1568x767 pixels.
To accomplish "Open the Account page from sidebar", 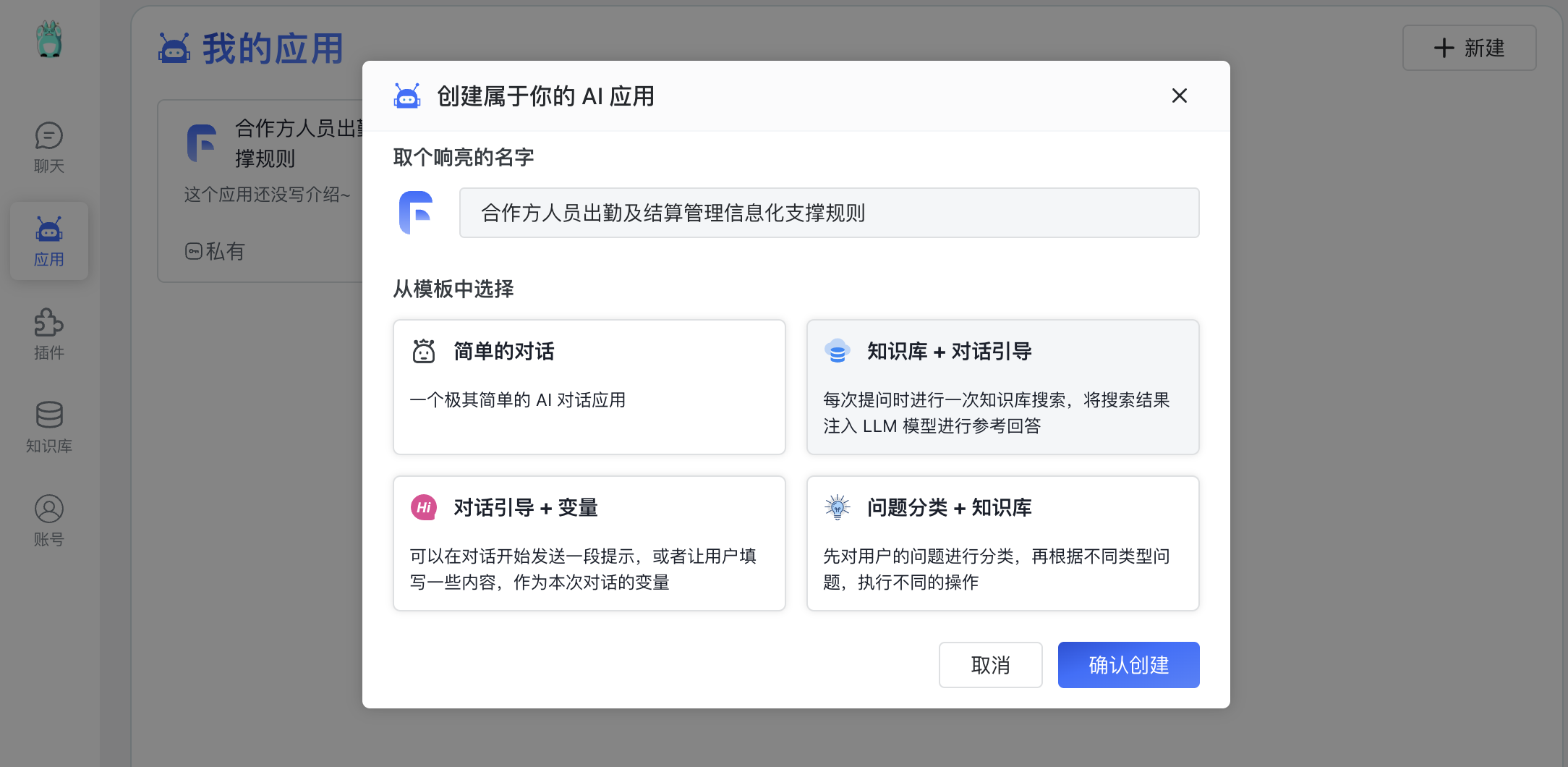I will point(49,520).
